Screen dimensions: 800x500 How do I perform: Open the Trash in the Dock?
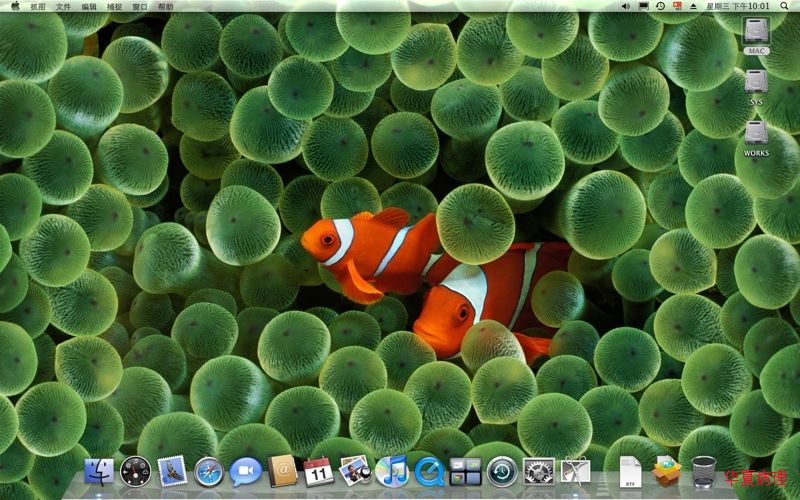click(704, 471)
